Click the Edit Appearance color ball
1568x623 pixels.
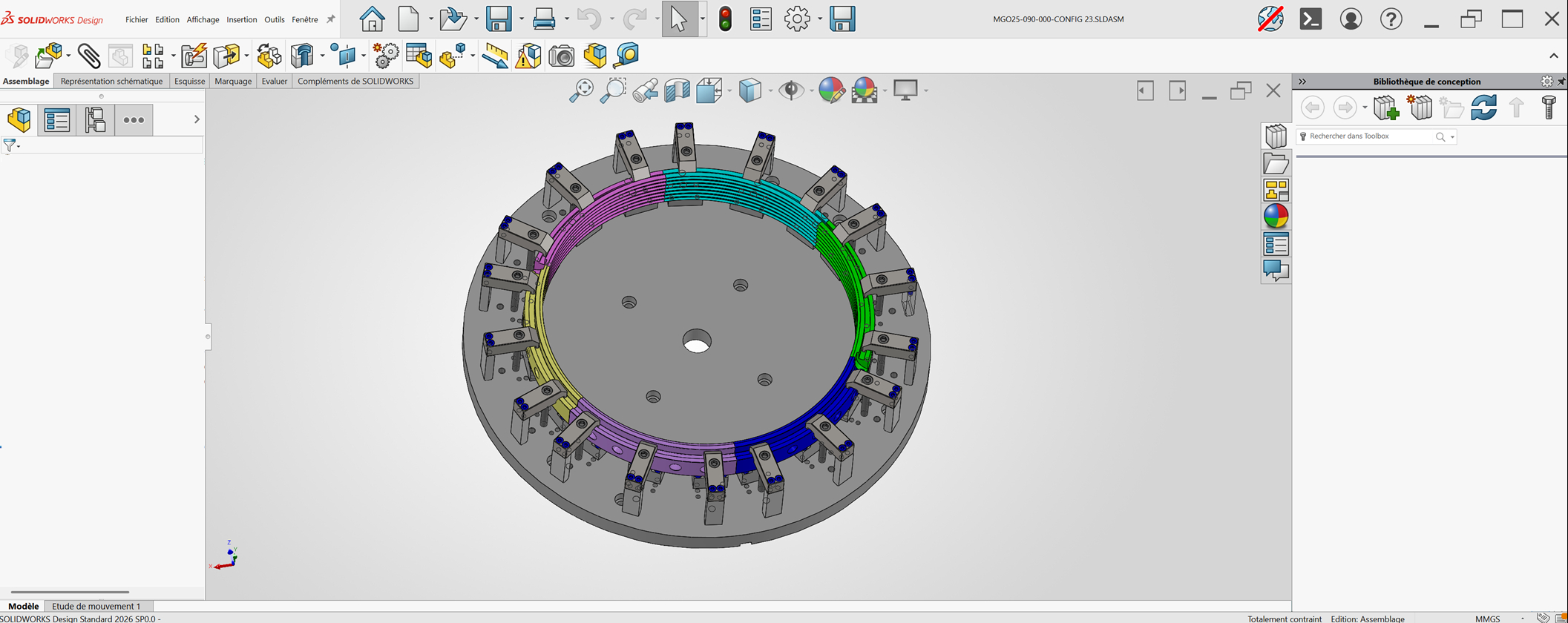(831, 90)
